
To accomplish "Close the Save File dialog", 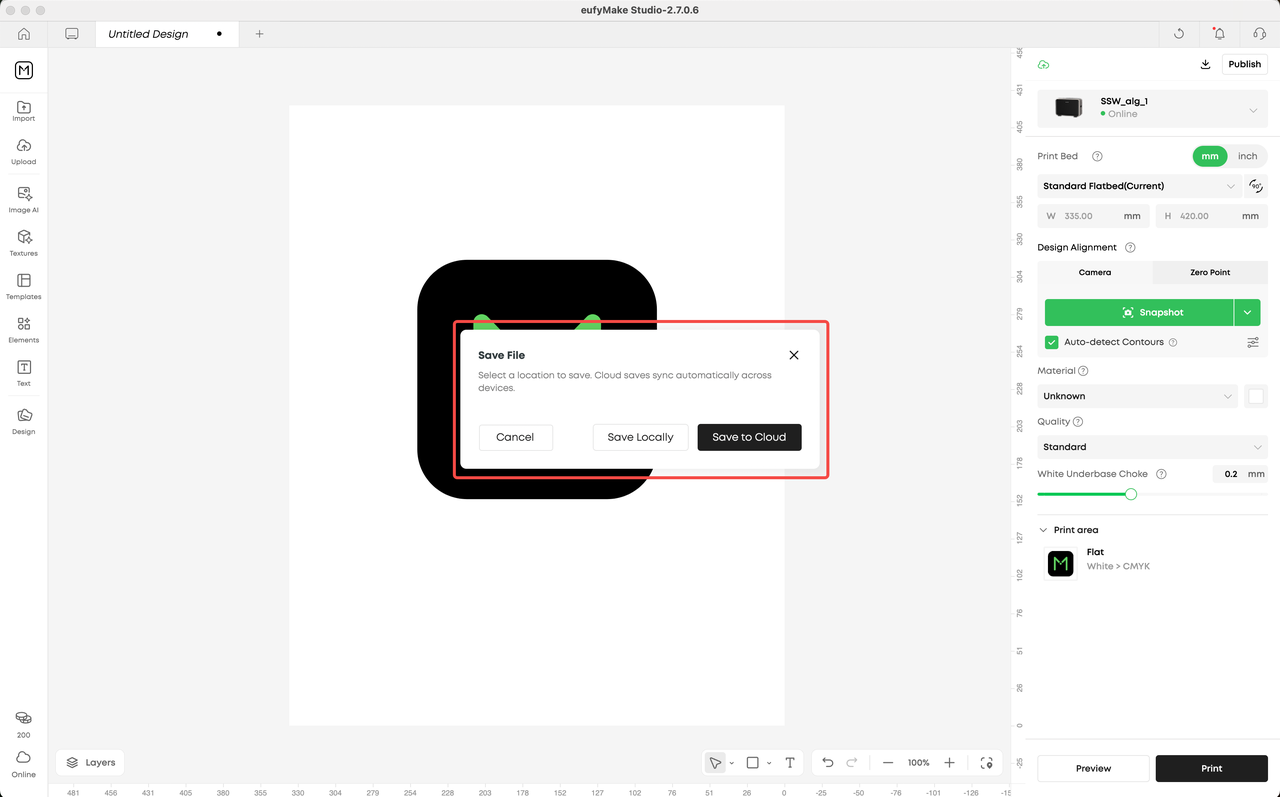I will (x=794, y=355).
